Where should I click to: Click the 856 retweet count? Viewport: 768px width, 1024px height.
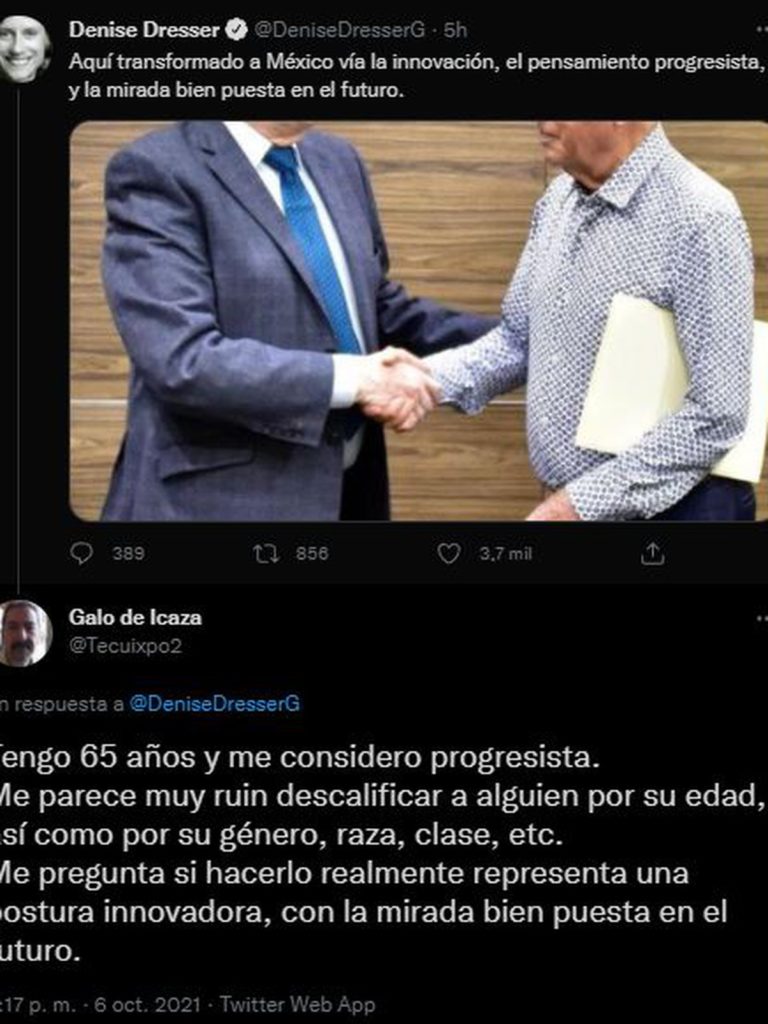pos(312,554)
